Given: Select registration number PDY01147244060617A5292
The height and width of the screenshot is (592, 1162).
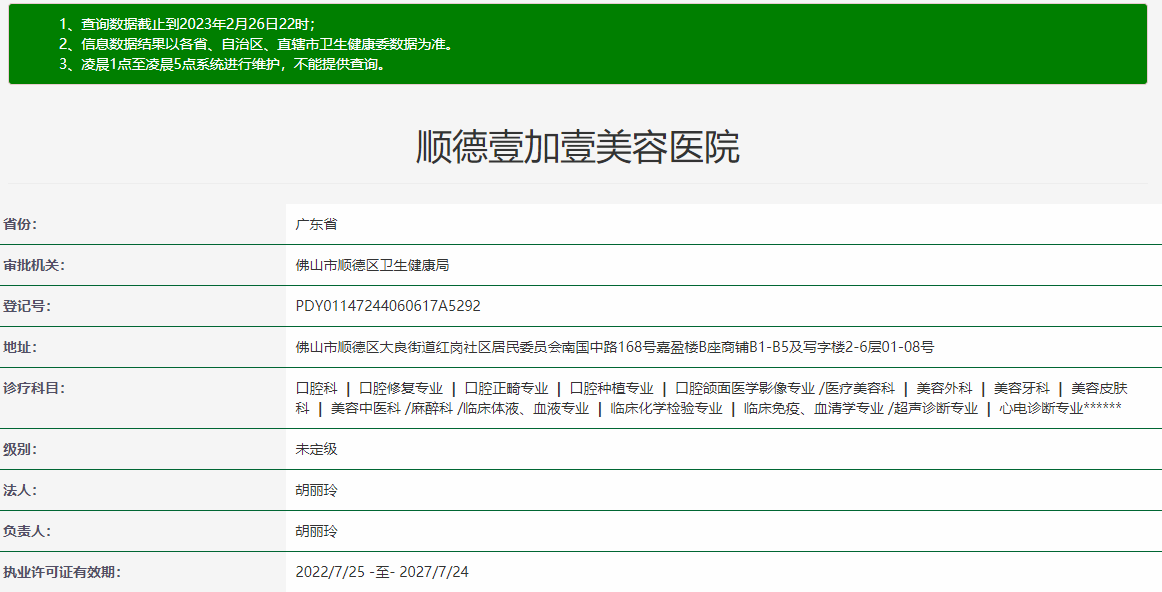Looking at the screenshot, I should [x=388, y=306].
